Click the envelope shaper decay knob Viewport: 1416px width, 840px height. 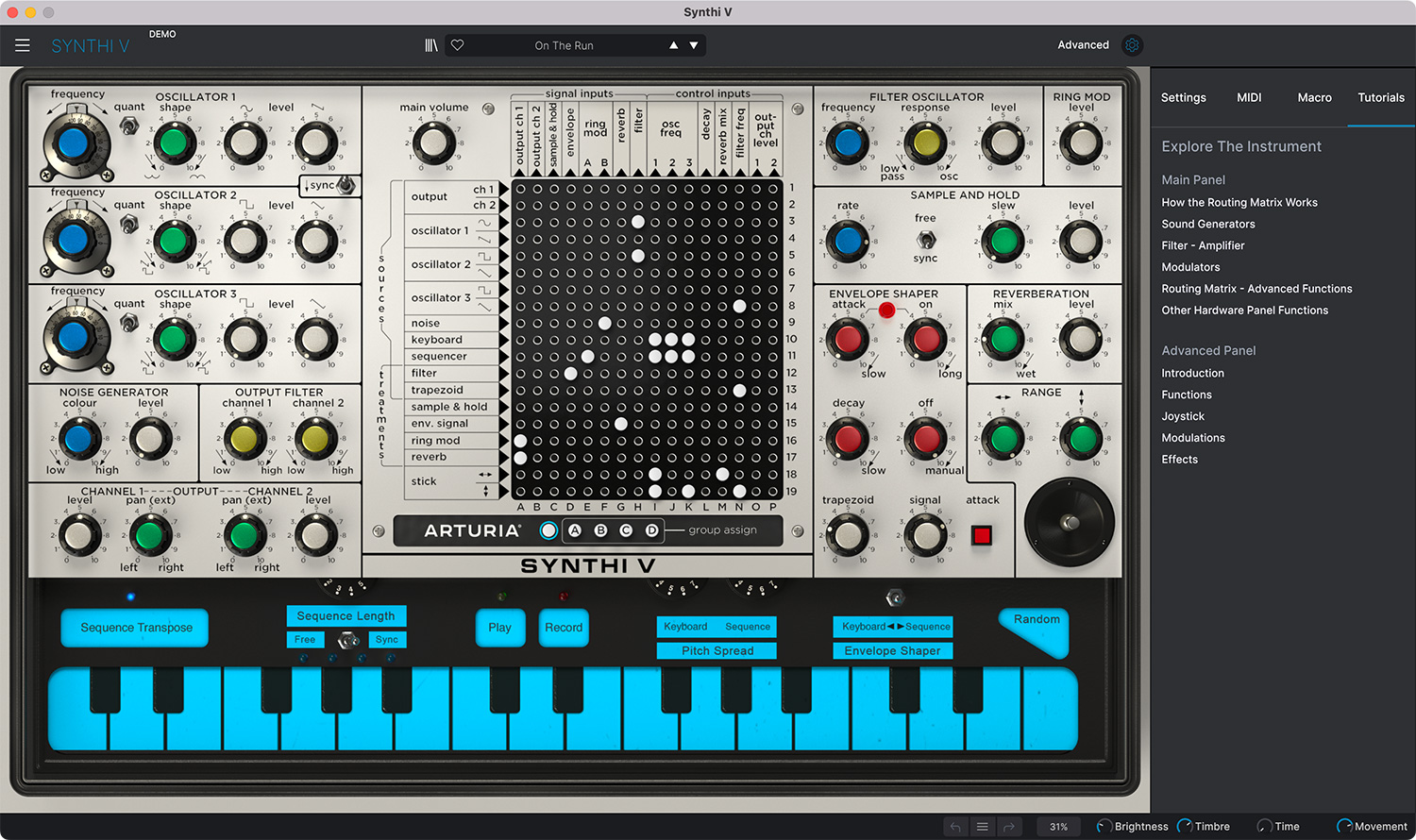click(848, 438)
